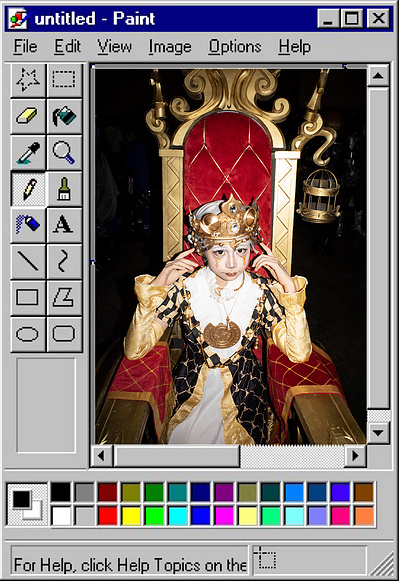The height and width of the screenshot is (581, 399).
Task: Activate the Fill With Color bucket
Action: (x=64, y=116)
